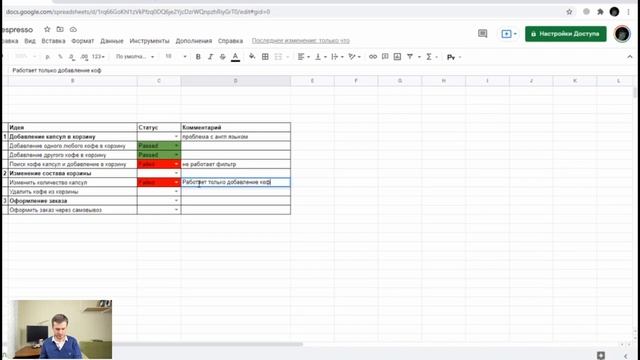
Task: Click the move-to-folder icon
Action: [x=60, y=29]
